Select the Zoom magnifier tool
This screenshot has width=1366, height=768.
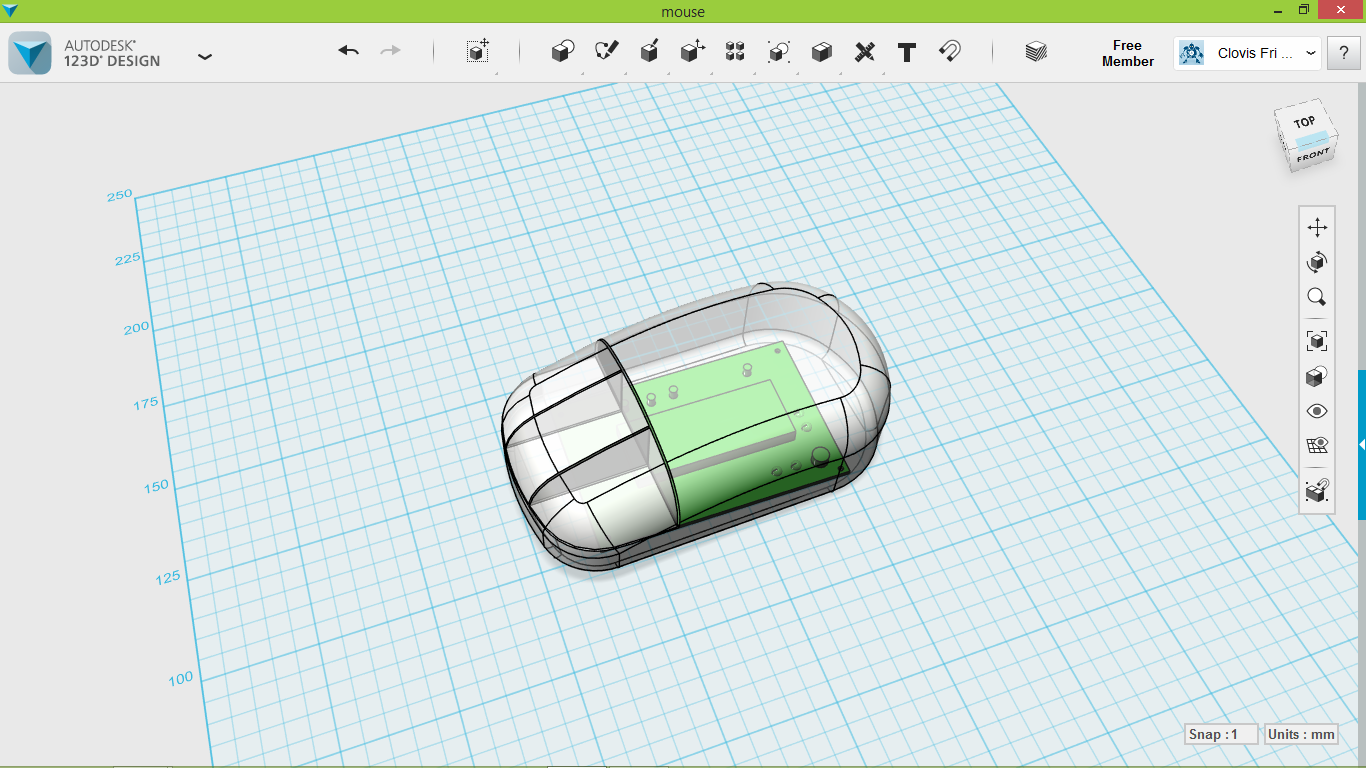1317,297
